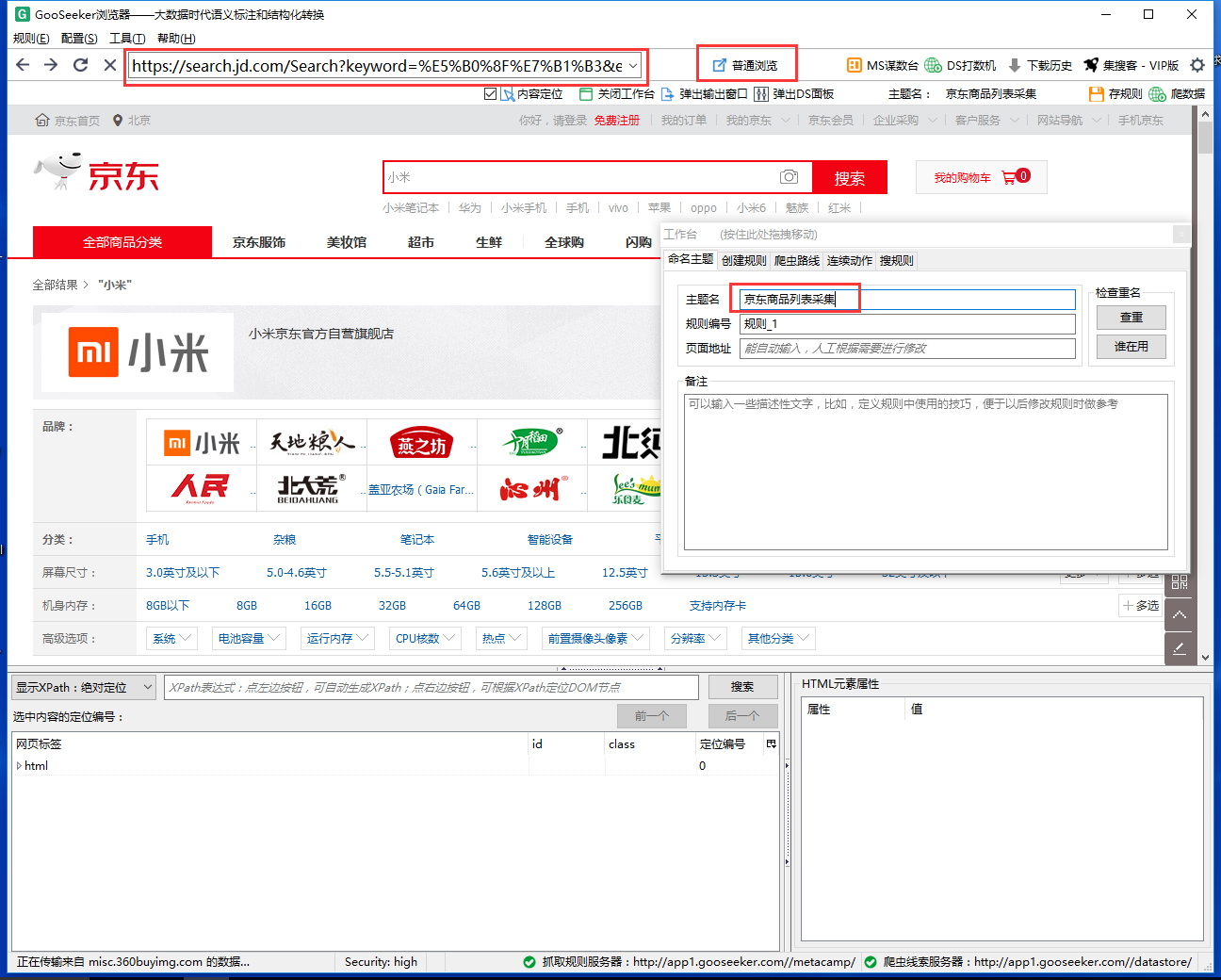Open 规则(E) menu
The width and height of the screenshot is (1221, 980).
click(x=31, y=38)
